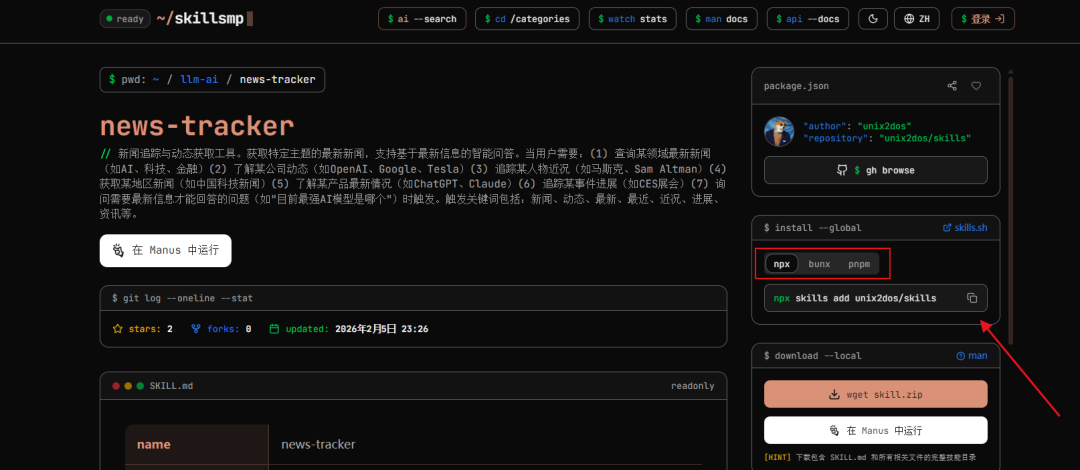Go to cd /categories page

click(x=528, y=19)
